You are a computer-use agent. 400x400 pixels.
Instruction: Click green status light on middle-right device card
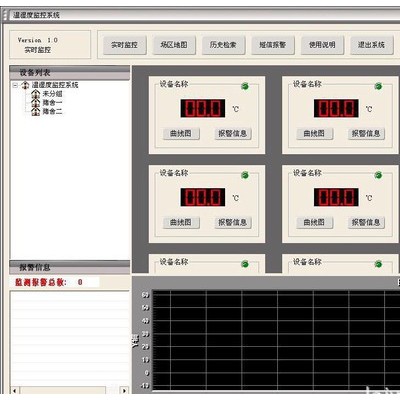click(x=378, y=175)
